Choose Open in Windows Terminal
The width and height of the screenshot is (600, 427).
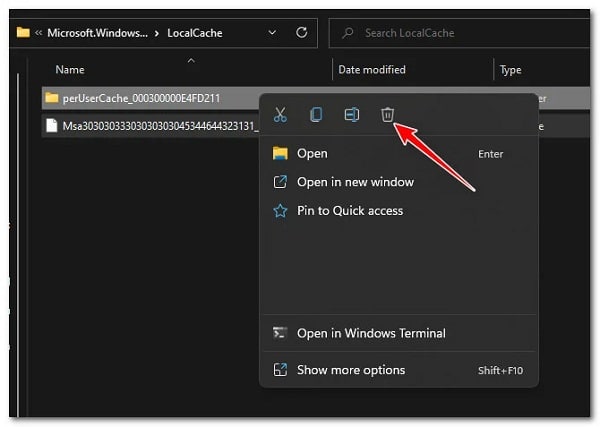(371, 333)
